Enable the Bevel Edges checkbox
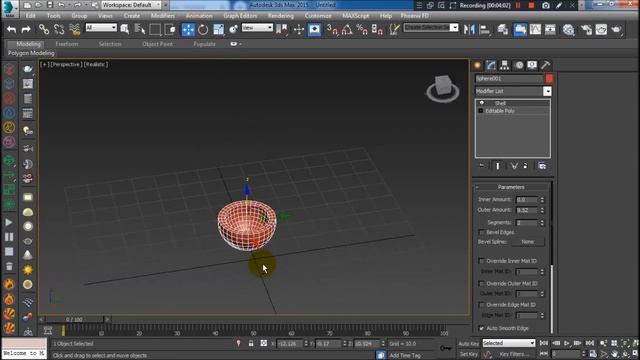The height and width of the screenshot is (360, 640). pyautogui.click(x=482, y=232)
